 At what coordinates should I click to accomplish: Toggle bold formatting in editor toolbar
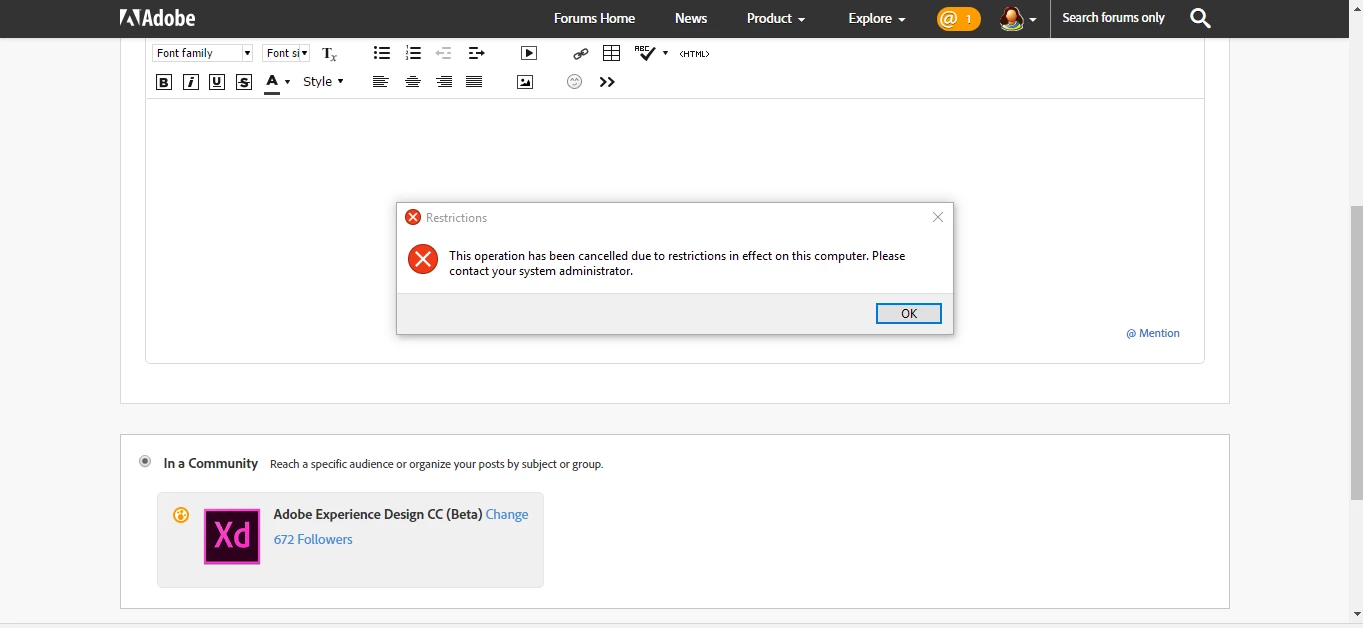point(164,82)
